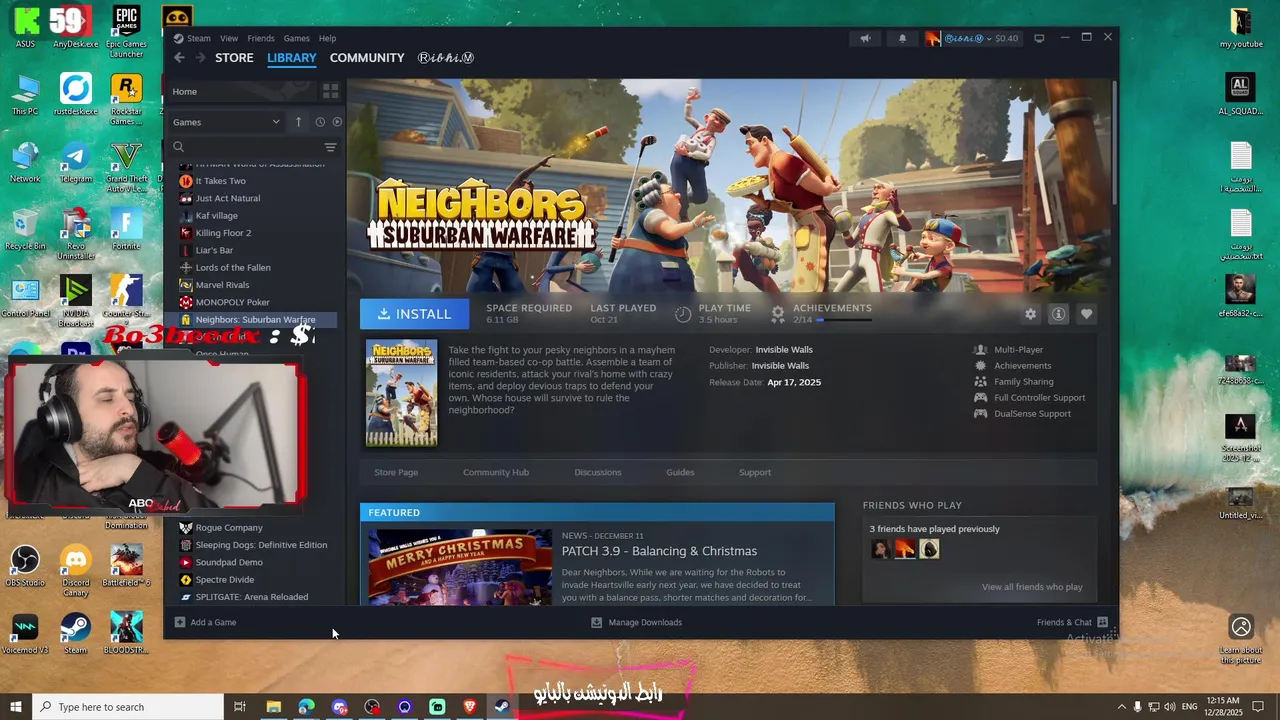Open Task View on the taskbar
This screenshot has width=1280, height=720.
240,707
